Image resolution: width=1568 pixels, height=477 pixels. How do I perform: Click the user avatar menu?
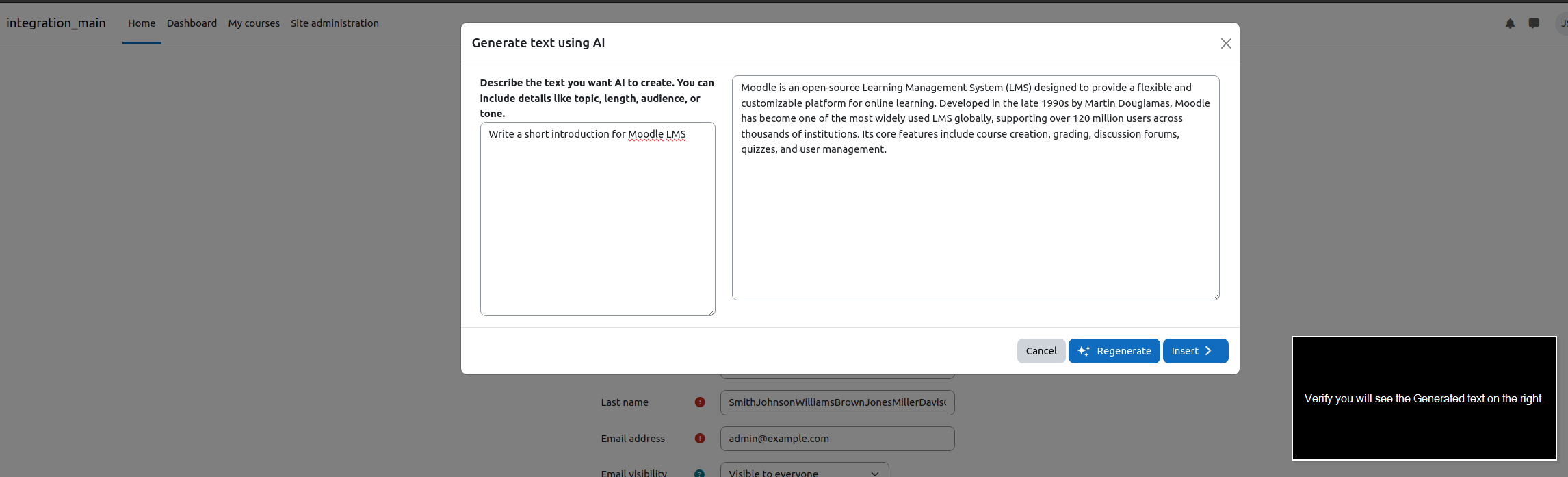tap(1562, 23)
